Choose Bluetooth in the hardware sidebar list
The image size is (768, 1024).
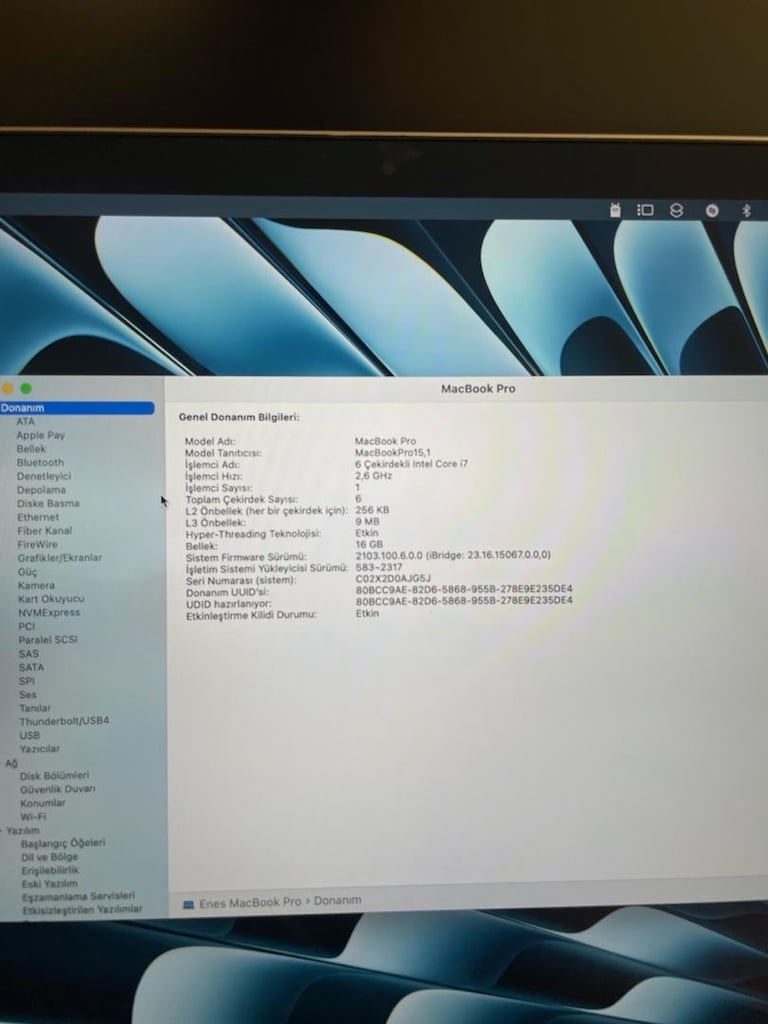pos(40,462)
